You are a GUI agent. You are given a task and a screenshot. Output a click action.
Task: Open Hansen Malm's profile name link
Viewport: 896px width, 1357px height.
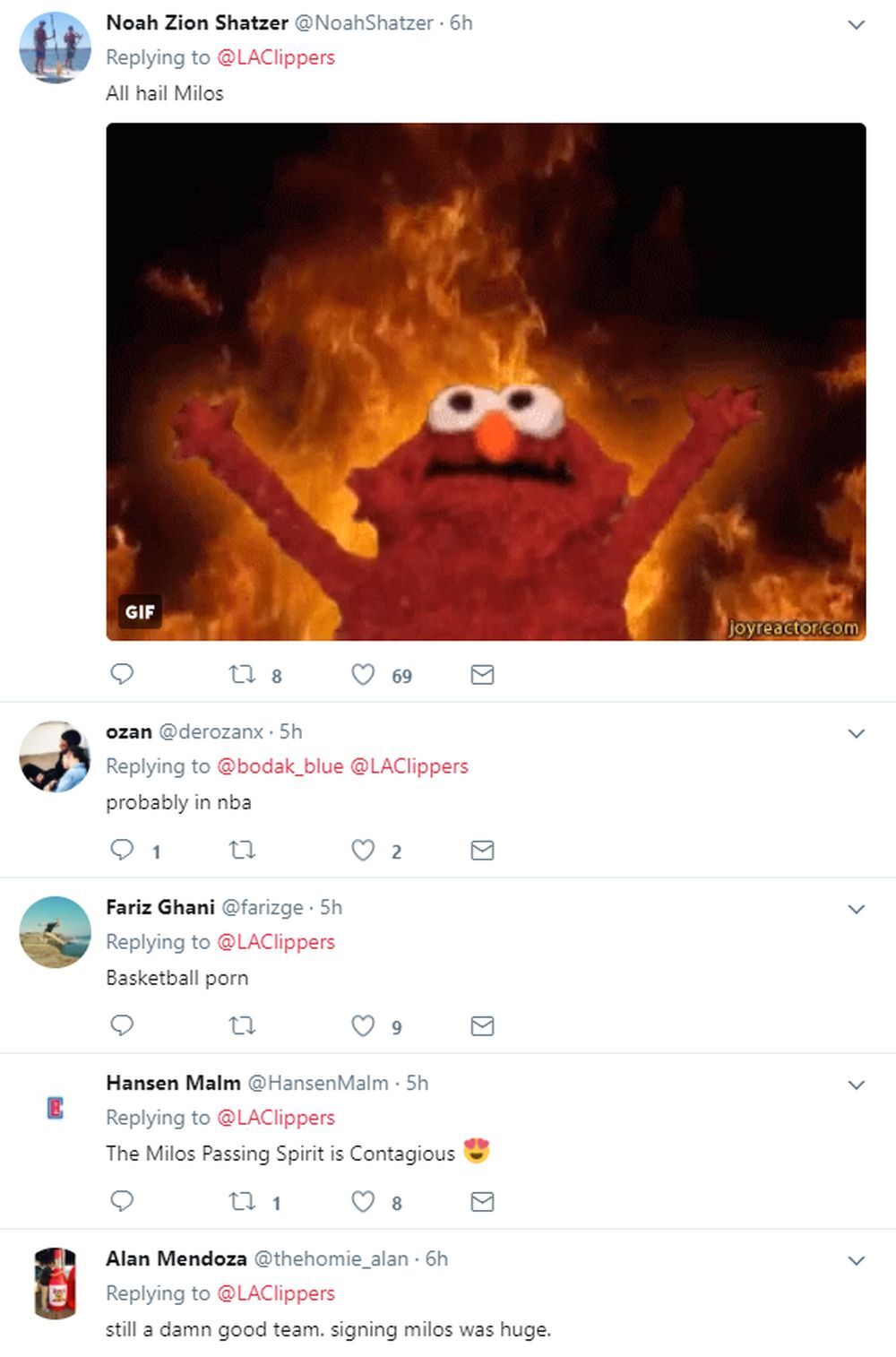[173, 1083]
